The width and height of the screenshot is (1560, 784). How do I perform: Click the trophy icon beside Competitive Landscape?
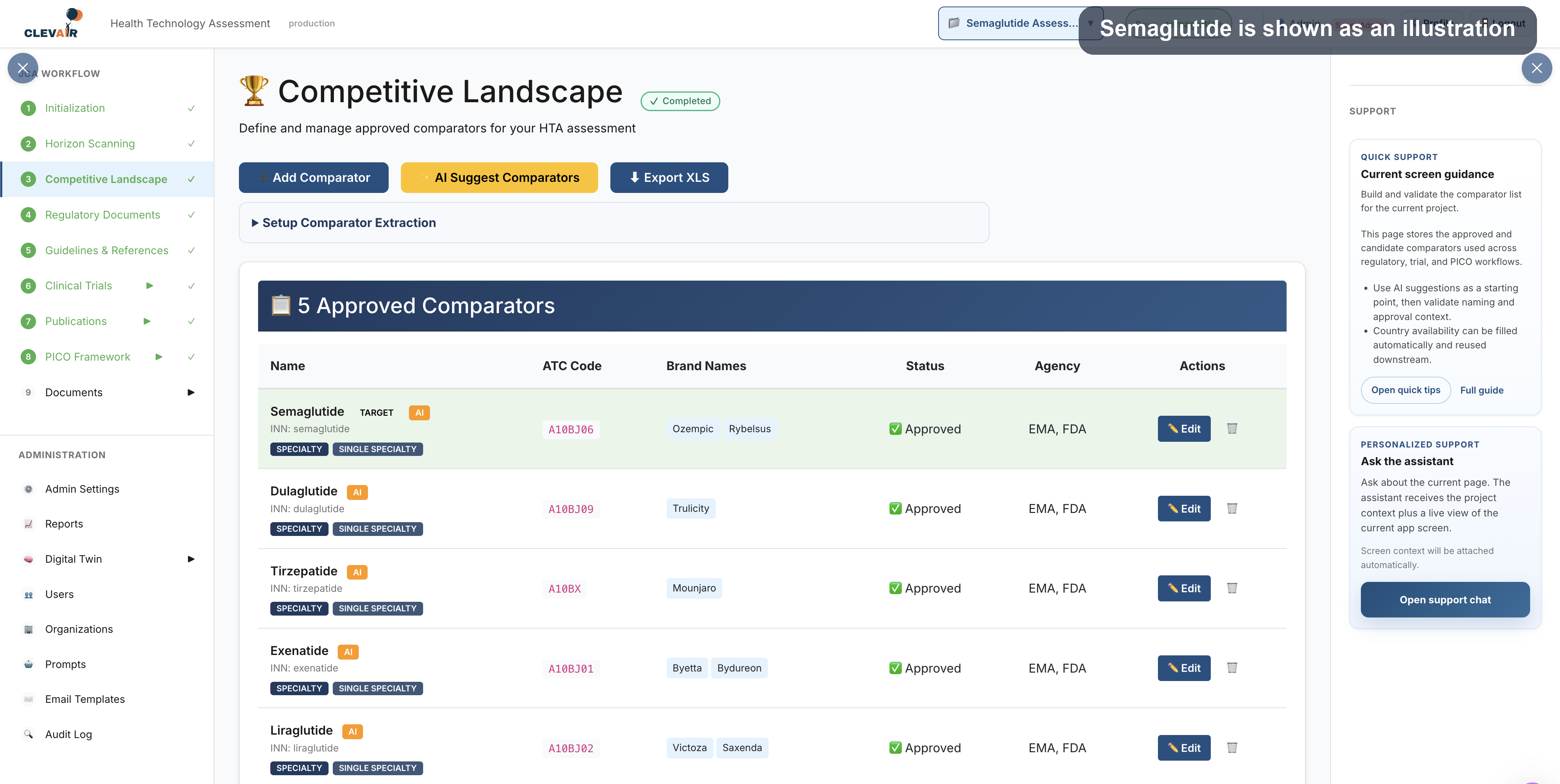pos(254,91)
